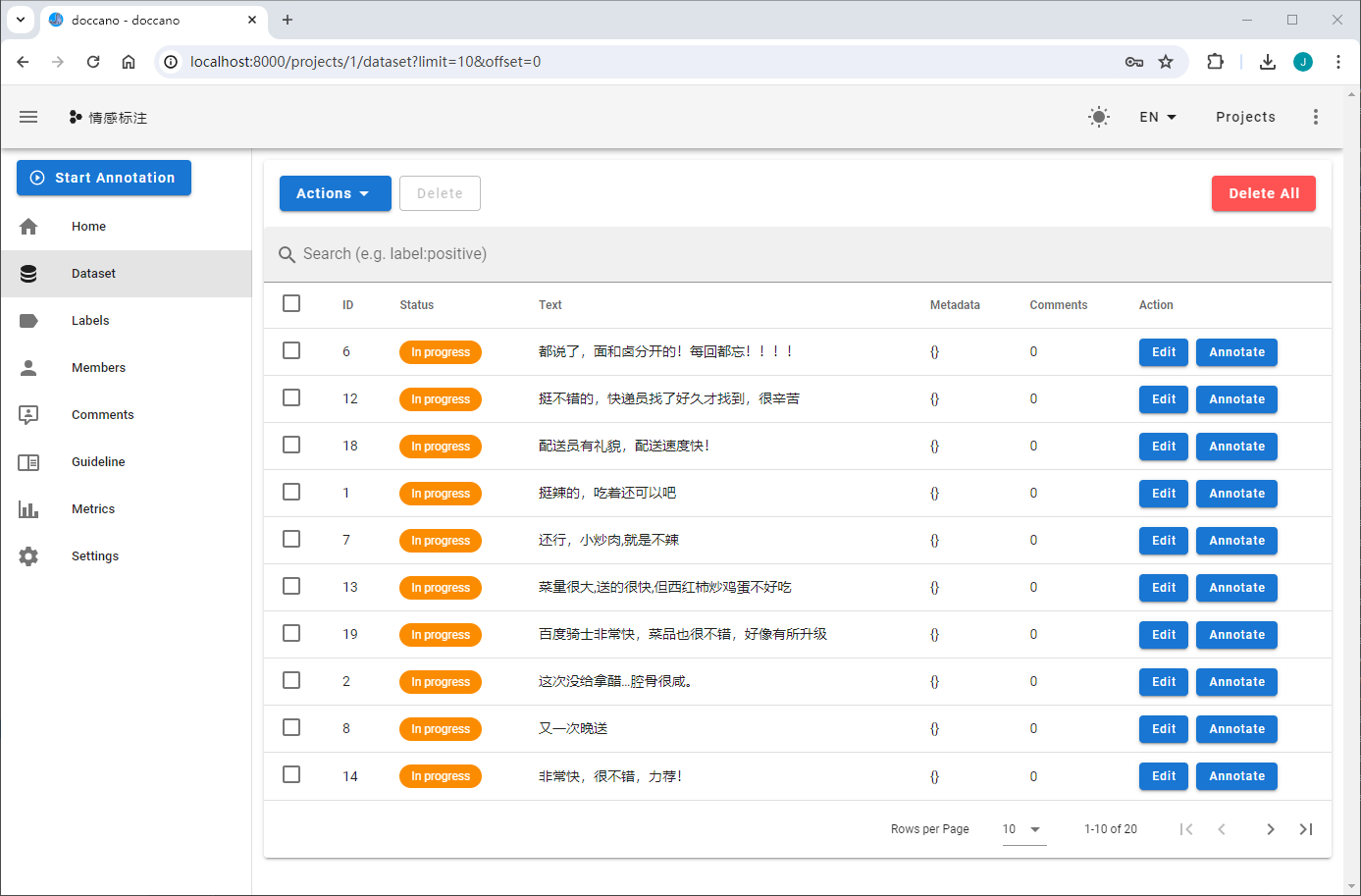This screenshot has width=1361, height=896.
Task: Open the EN language dropdown
Action: click(1157, 117)
